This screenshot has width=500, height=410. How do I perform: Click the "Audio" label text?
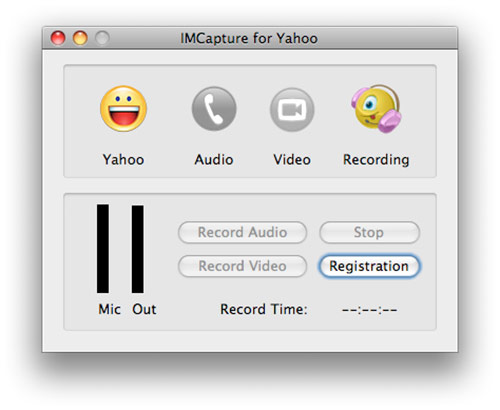[x=214, y=160]
